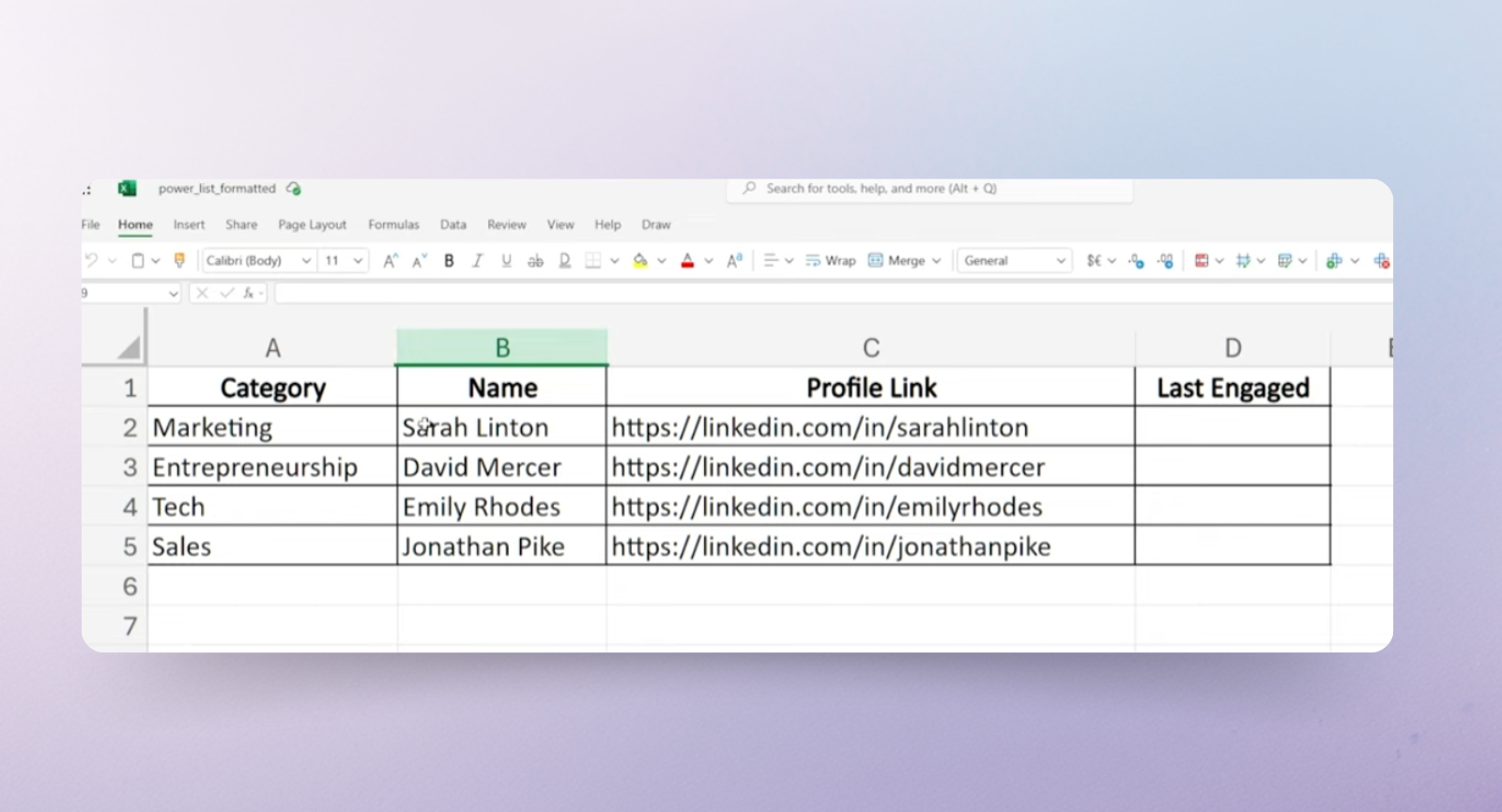
Task: Toggle Double Underline formatting
Action: tap(564, 260)
